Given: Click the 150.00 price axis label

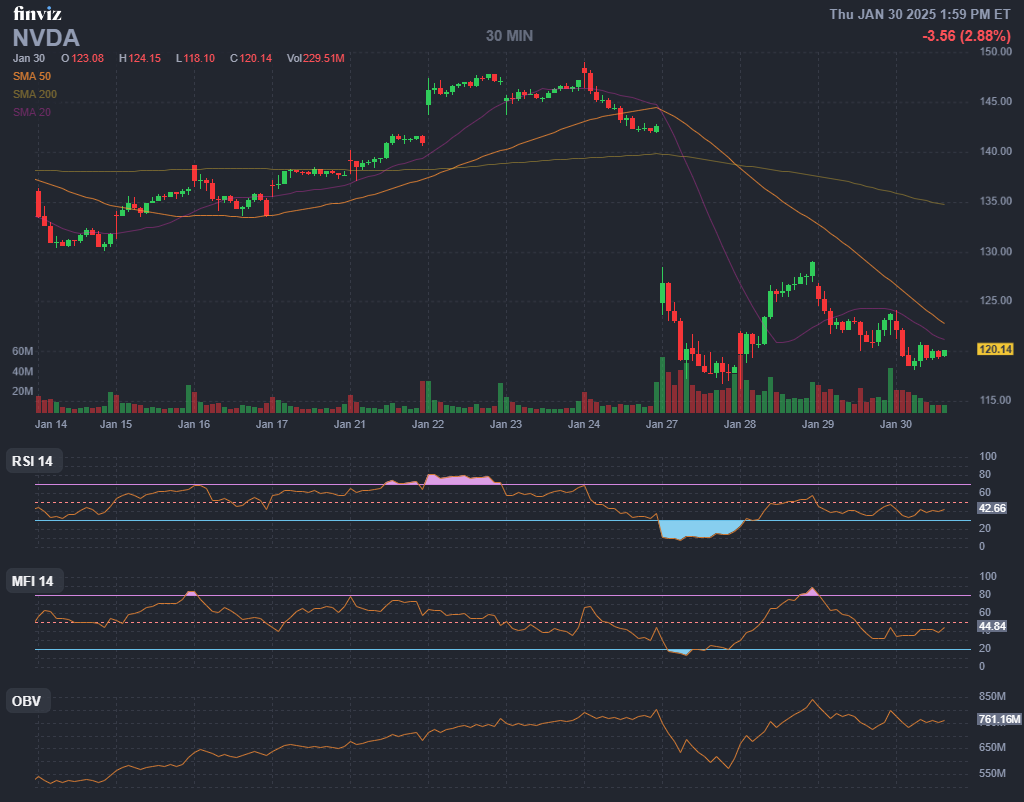Looking at the screenshot, I should click(x=996, y=51).
